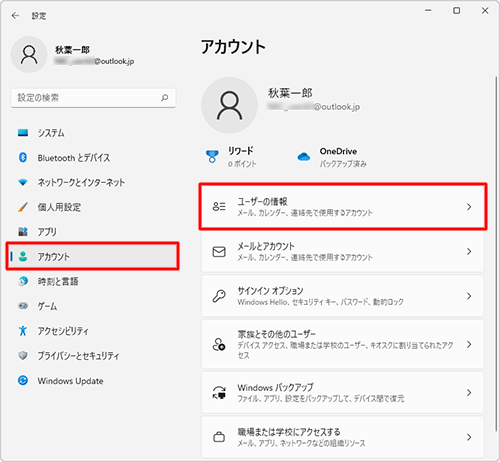Select 個人用設定 in the sidebar

click(x=93, y=207)
